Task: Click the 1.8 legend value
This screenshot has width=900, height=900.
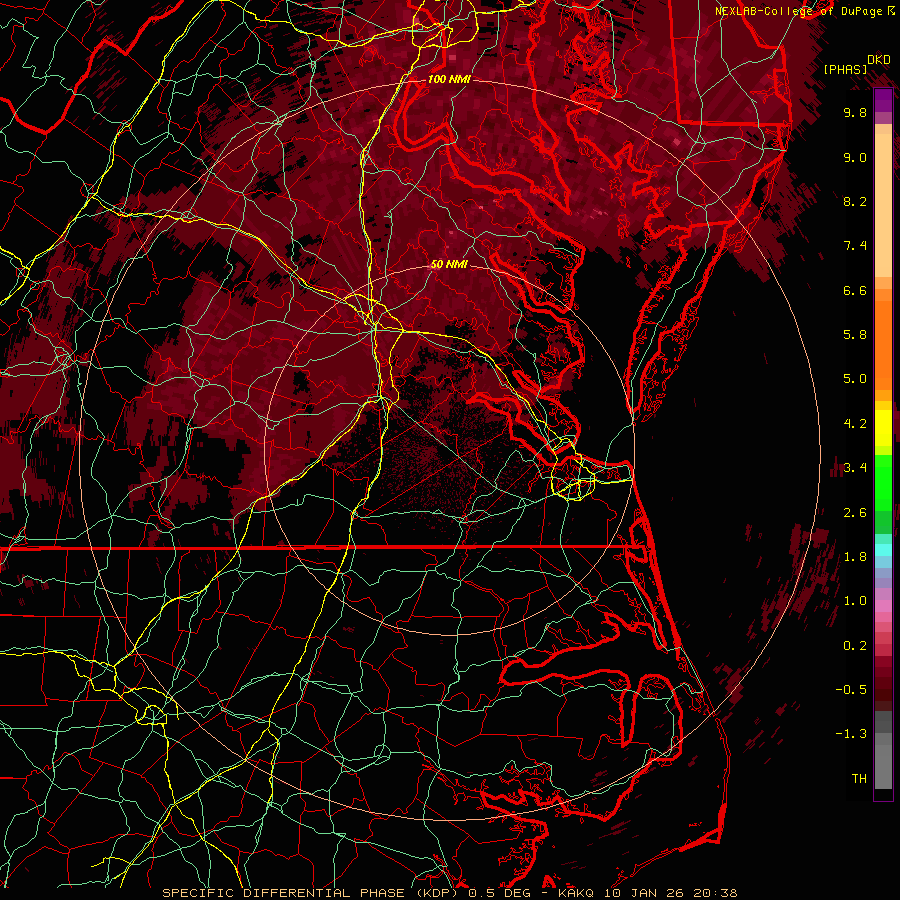Action: coord(855,557)
